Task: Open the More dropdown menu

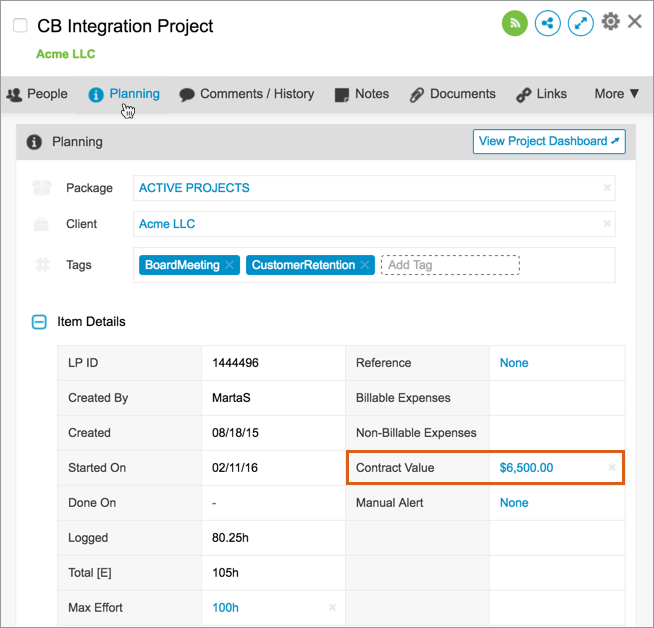Action: pos(616,94)
